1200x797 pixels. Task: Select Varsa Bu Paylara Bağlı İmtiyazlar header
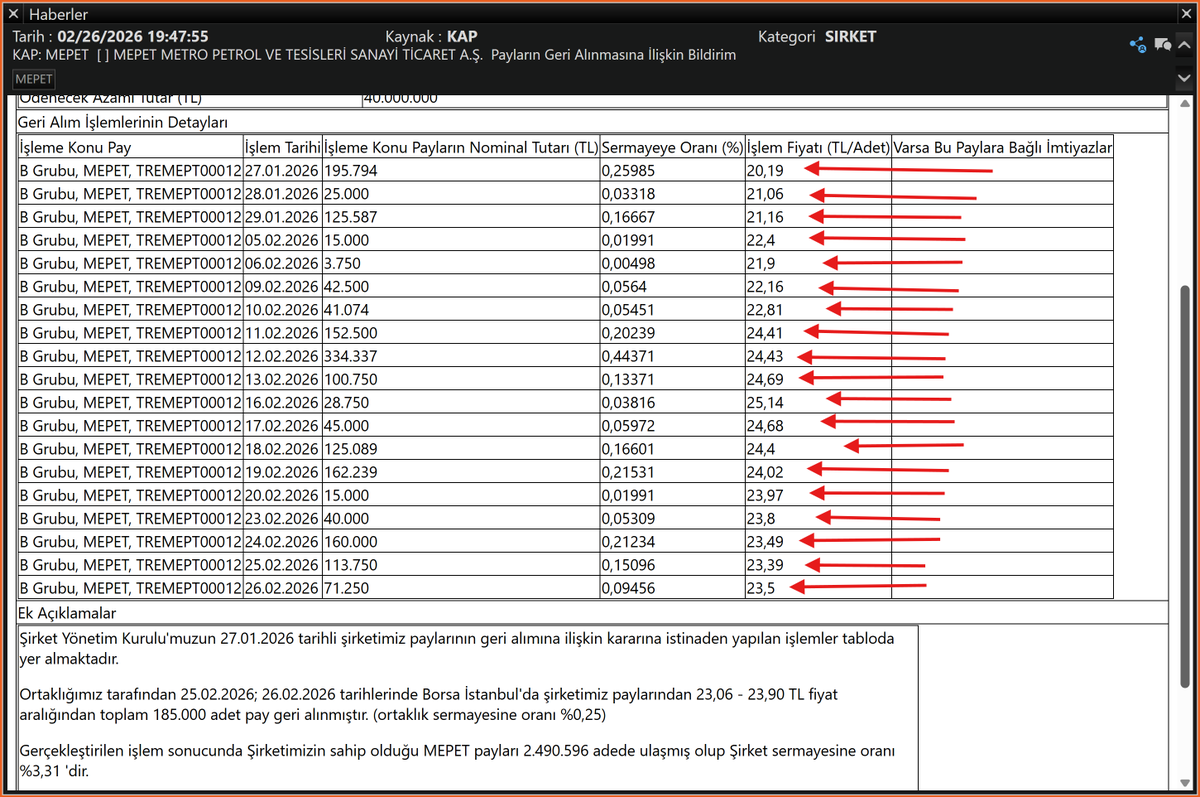point(1002,147)
